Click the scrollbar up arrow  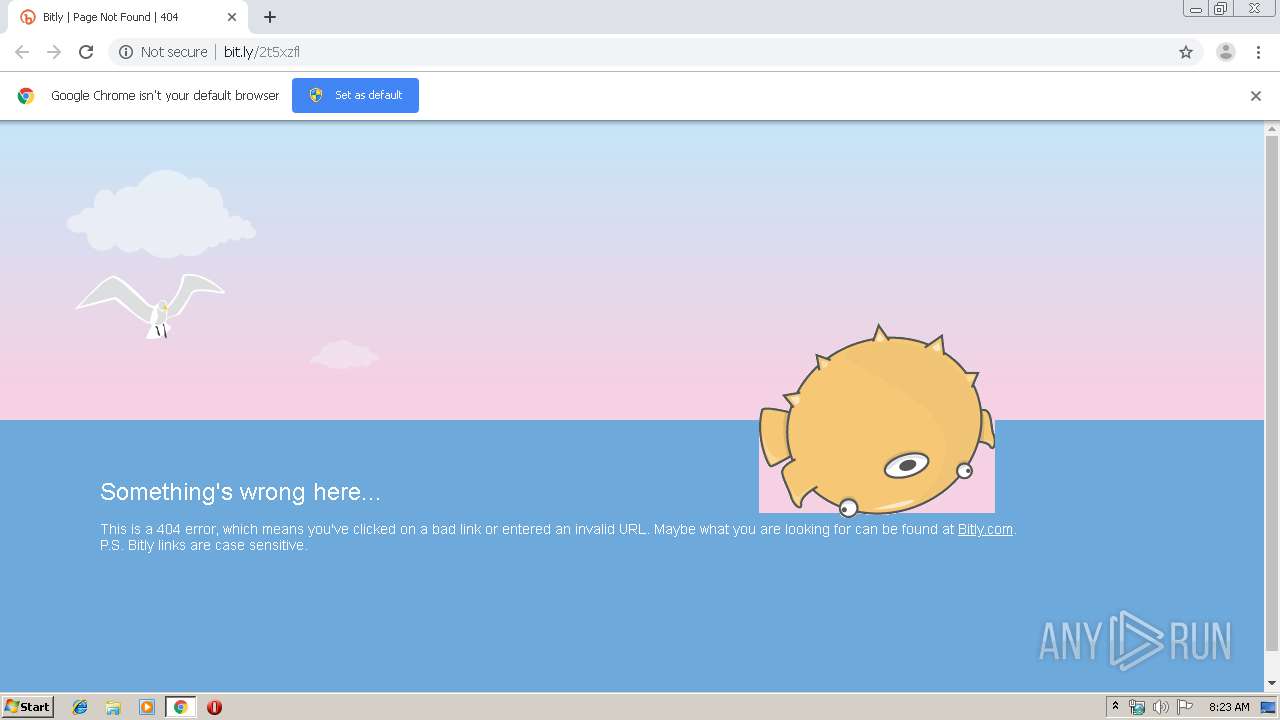(1272, 129)
